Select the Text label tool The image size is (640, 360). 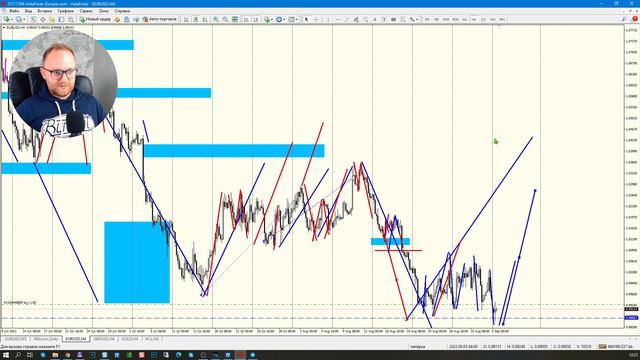[x=384, y=19]
